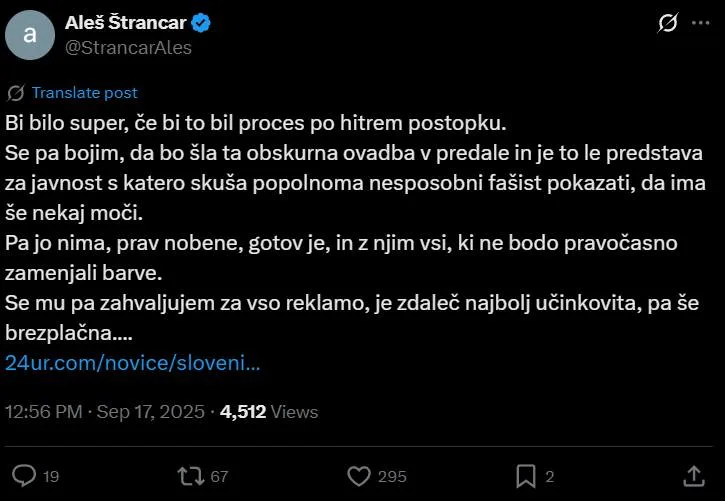Click the like count of 295
This screenshot has width=725, height=501.
coord(392,477)
